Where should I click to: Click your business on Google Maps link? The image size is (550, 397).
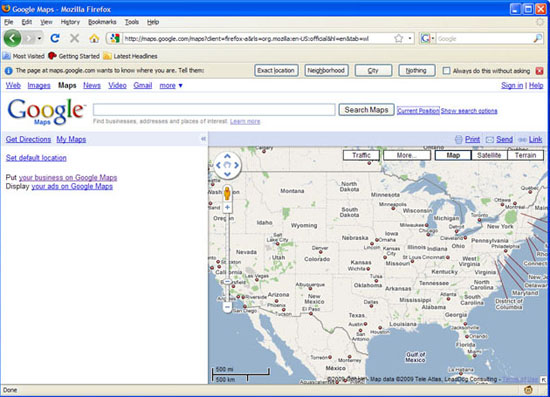(x=68, y=178)
